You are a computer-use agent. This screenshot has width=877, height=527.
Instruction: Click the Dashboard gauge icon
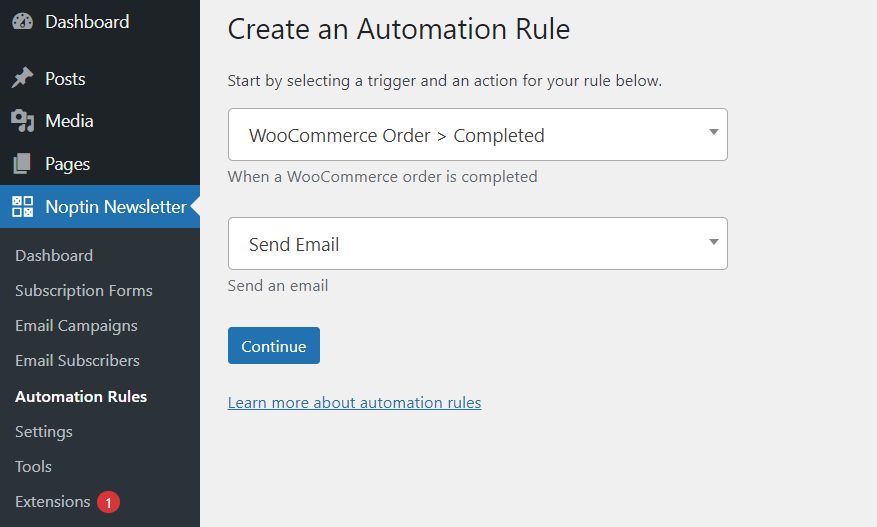tap(22, 22)
